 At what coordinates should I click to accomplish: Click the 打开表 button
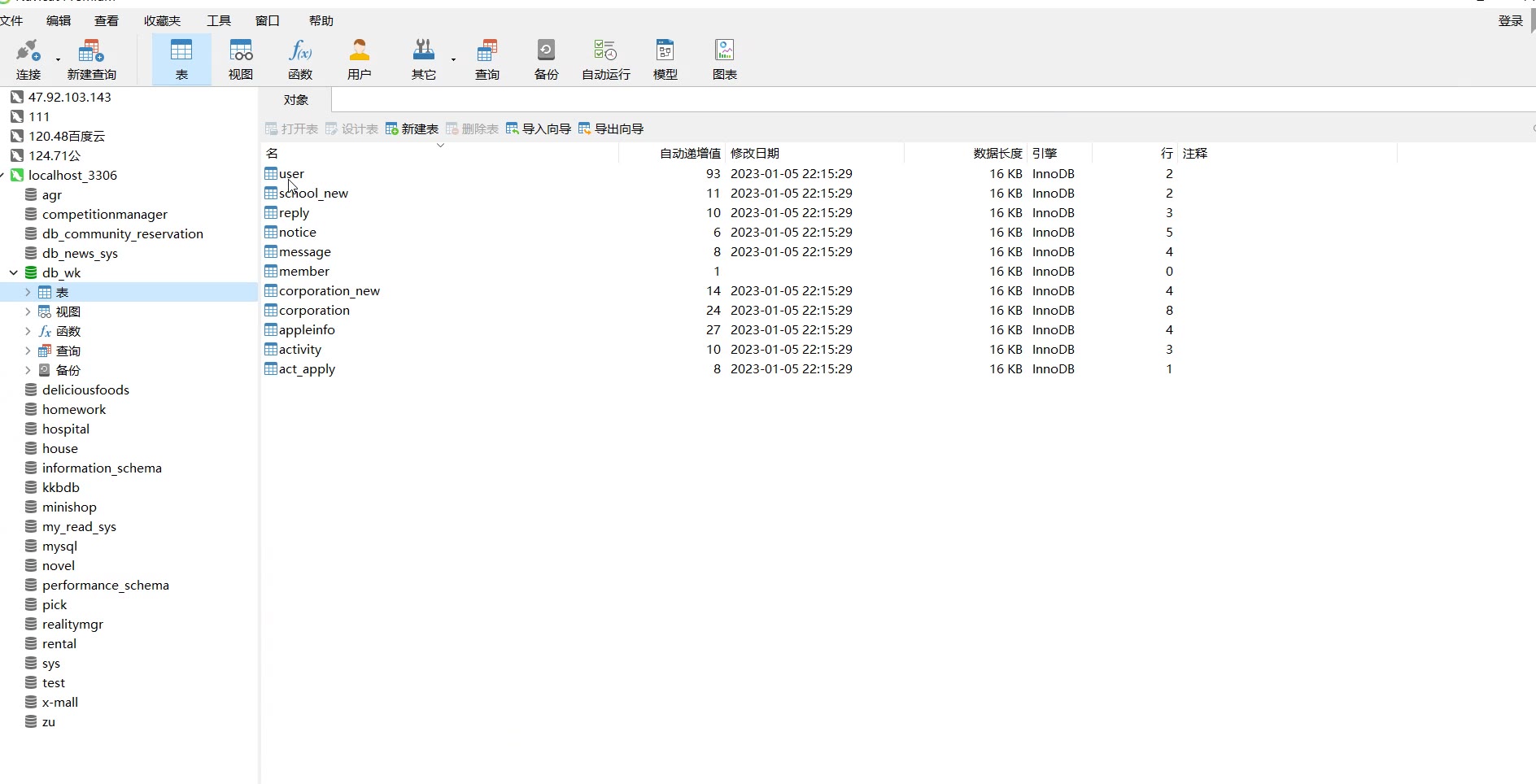click(x=291, y=128)
